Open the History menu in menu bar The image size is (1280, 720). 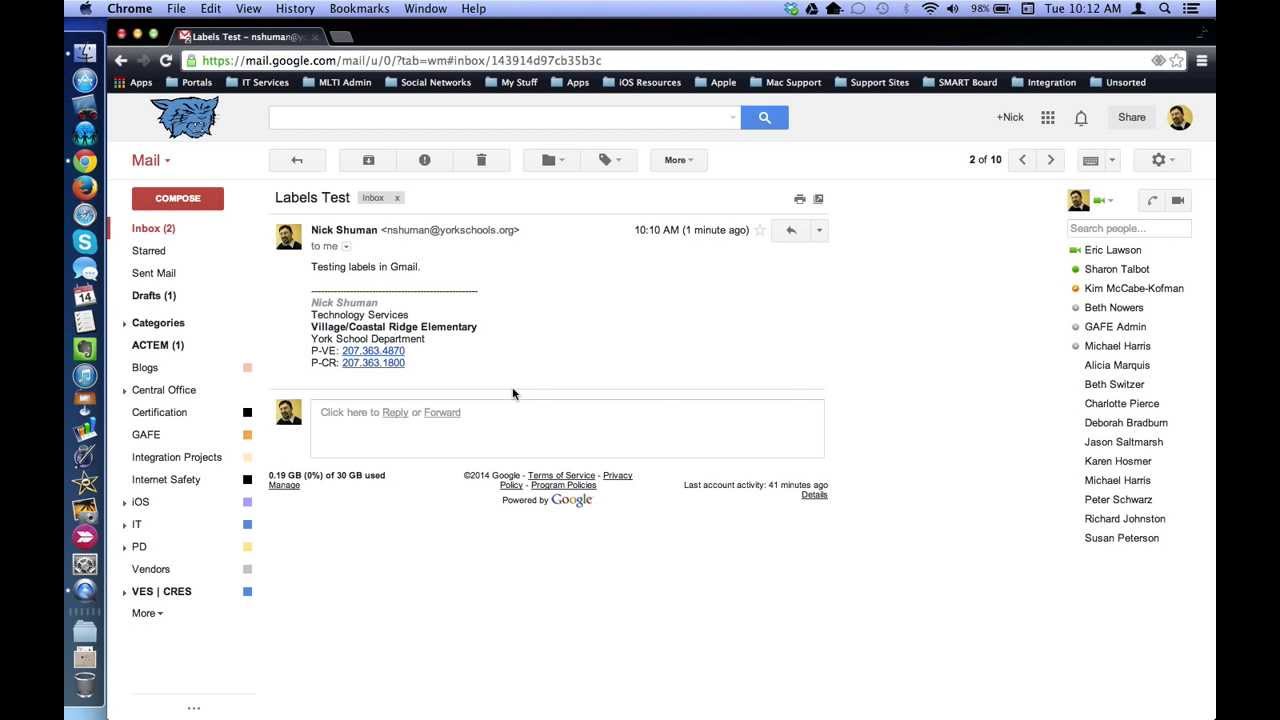(x=295, y=8)
